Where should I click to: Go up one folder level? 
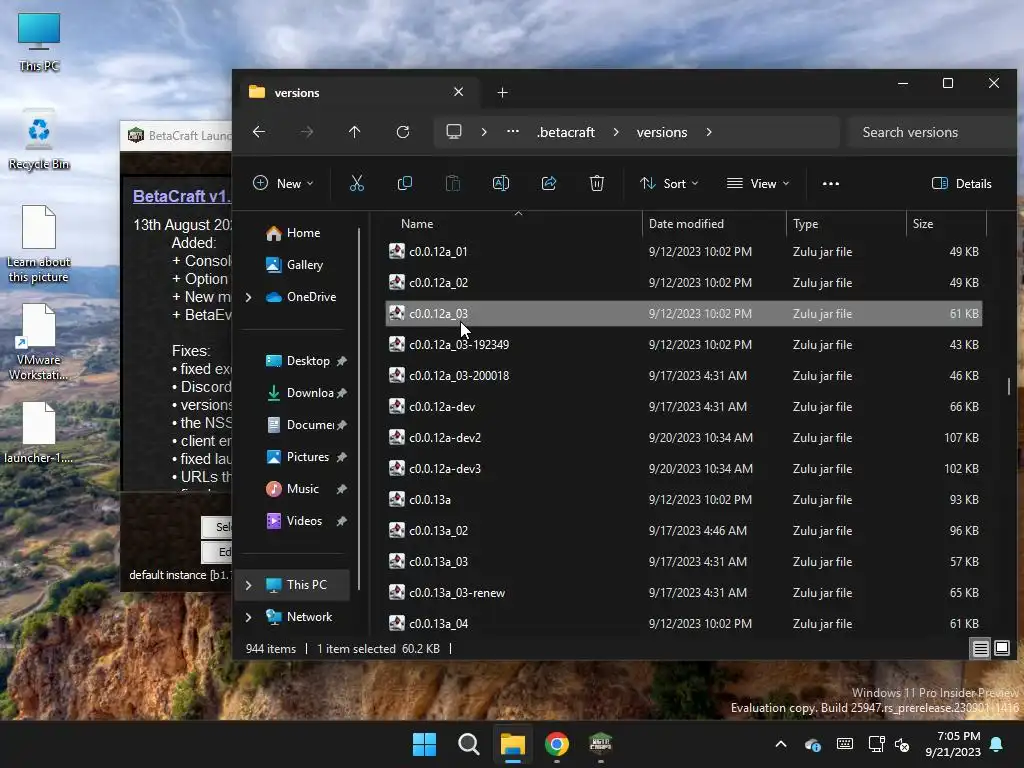(x=355, y=132)
